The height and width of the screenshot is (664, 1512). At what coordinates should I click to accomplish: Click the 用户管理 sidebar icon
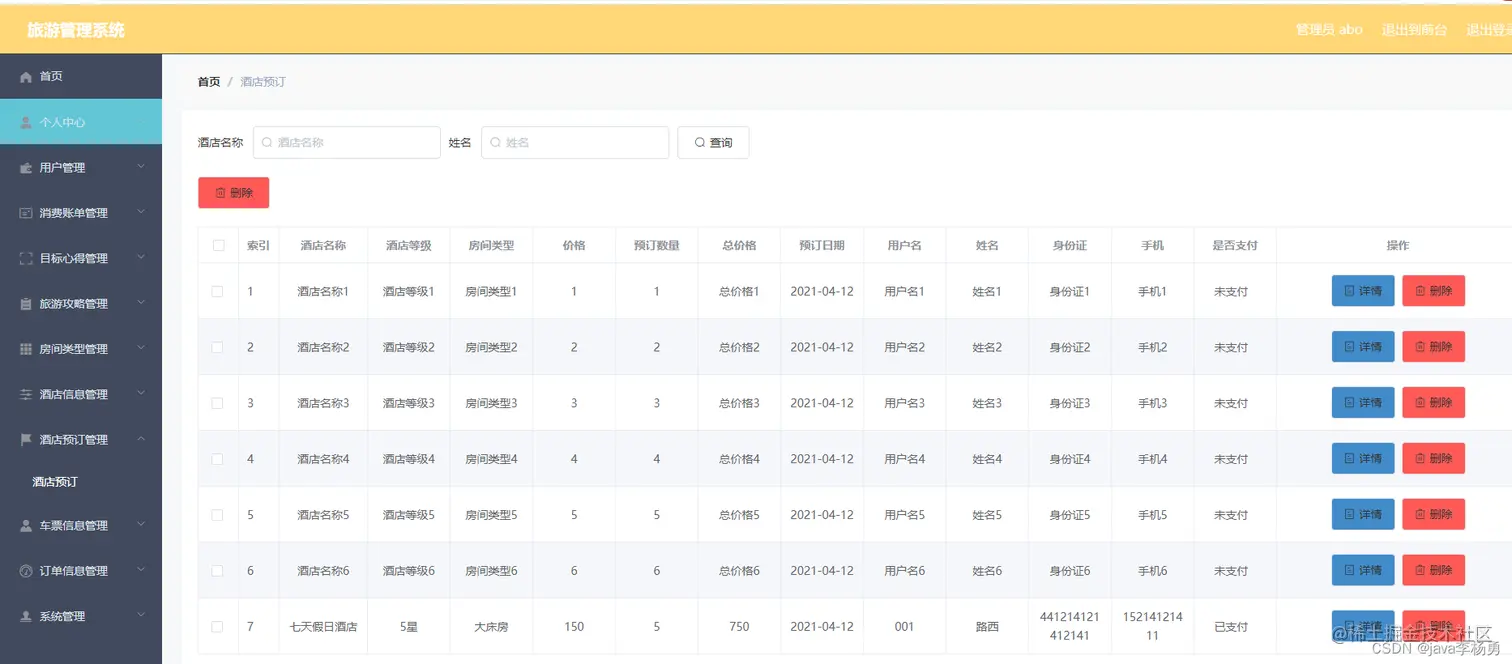click(x=26, y=168)
